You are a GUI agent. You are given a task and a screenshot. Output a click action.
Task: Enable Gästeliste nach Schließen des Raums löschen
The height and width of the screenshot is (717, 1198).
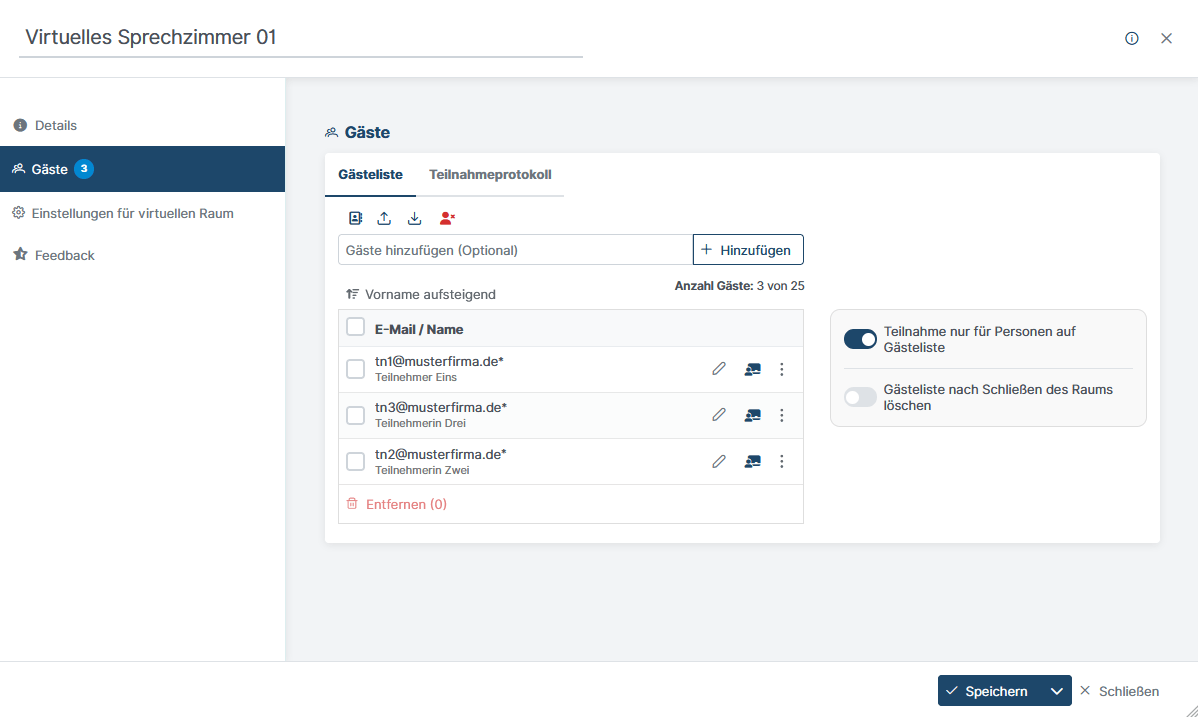coord(860,397)
